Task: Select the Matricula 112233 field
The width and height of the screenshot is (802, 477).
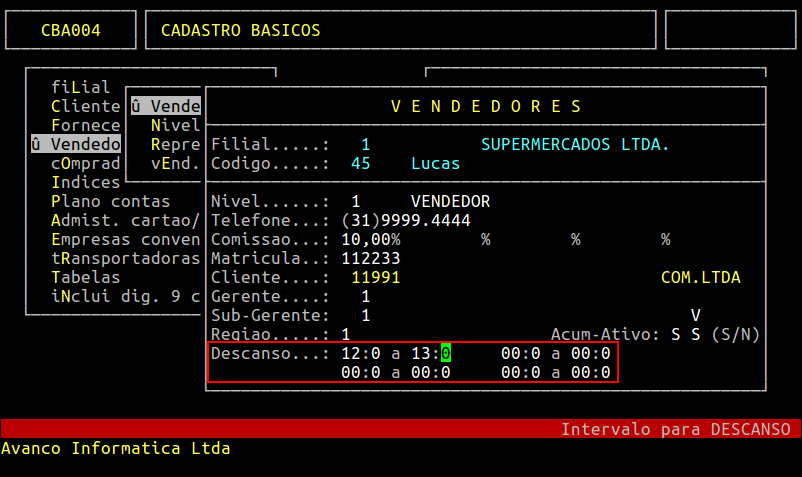Action: pyautogui.click(x=371, y=258)
